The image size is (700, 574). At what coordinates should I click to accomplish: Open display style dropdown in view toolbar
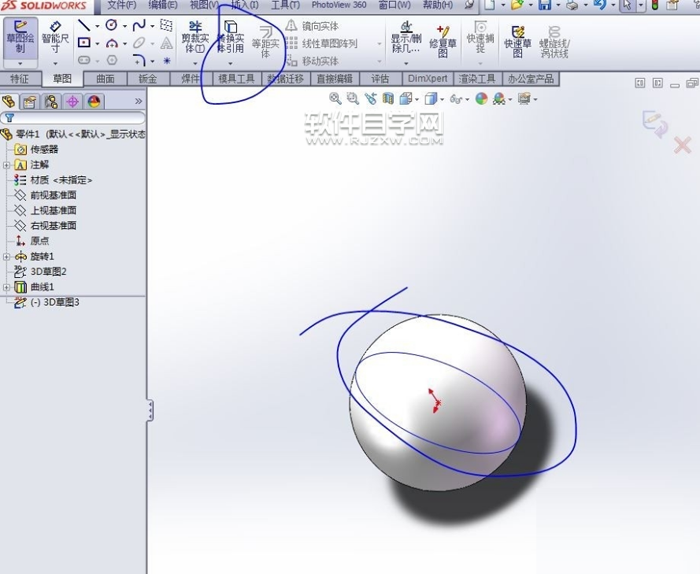click(442, 99)
